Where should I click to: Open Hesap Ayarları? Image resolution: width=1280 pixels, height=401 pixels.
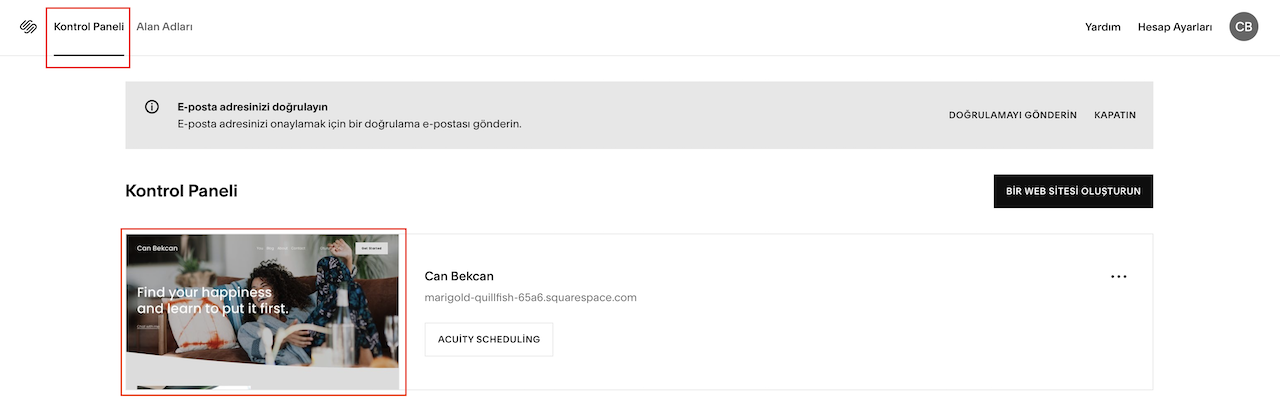(1175, 27)
